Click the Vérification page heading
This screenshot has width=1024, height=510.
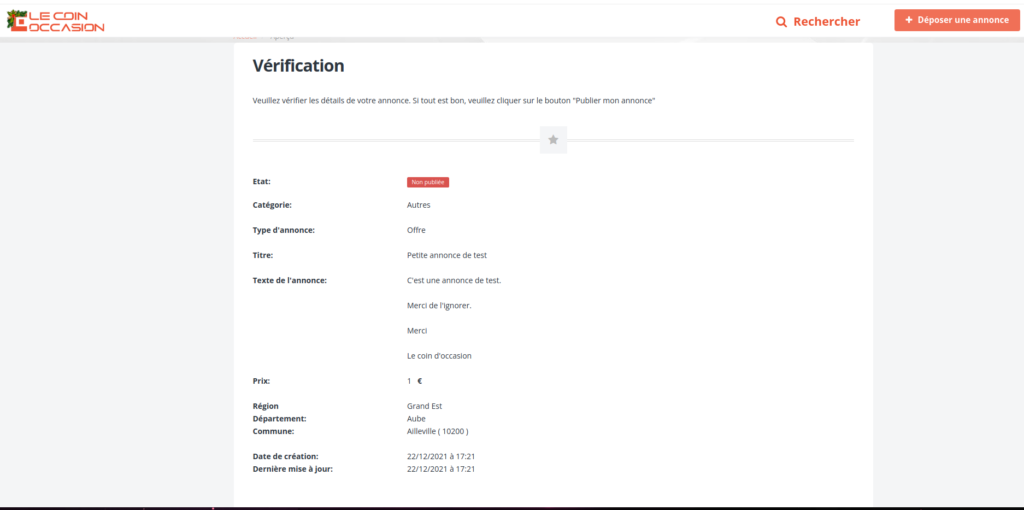pyautogui.click(x=298, y=66)
